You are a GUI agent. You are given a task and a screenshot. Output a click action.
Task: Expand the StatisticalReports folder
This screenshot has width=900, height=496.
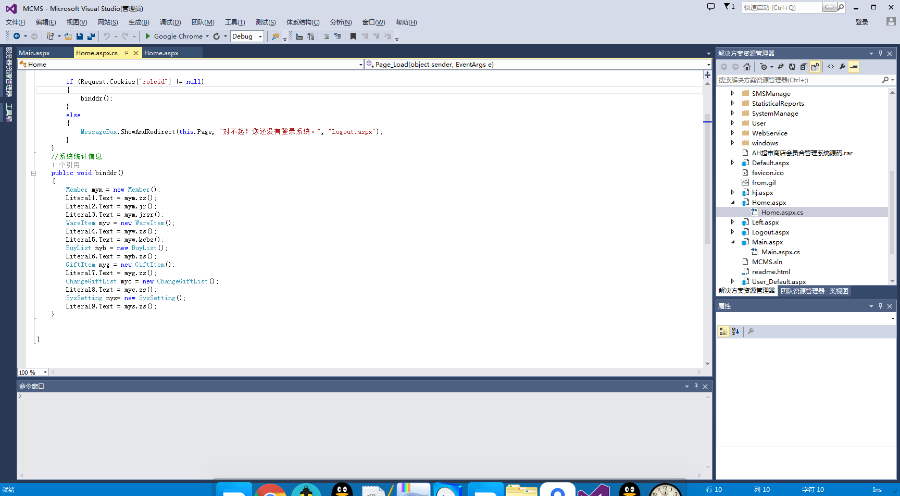pyautogui.click(x=732, y=103)
